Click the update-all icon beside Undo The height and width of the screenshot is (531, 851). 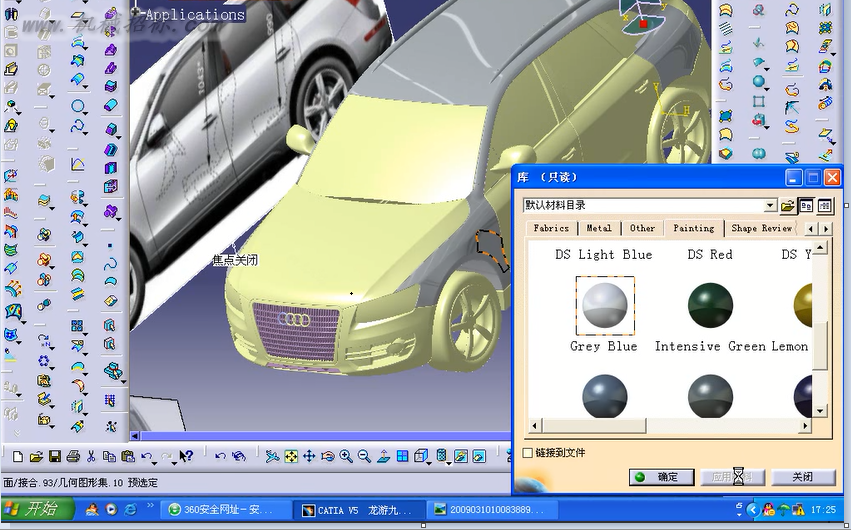[239, 456]
